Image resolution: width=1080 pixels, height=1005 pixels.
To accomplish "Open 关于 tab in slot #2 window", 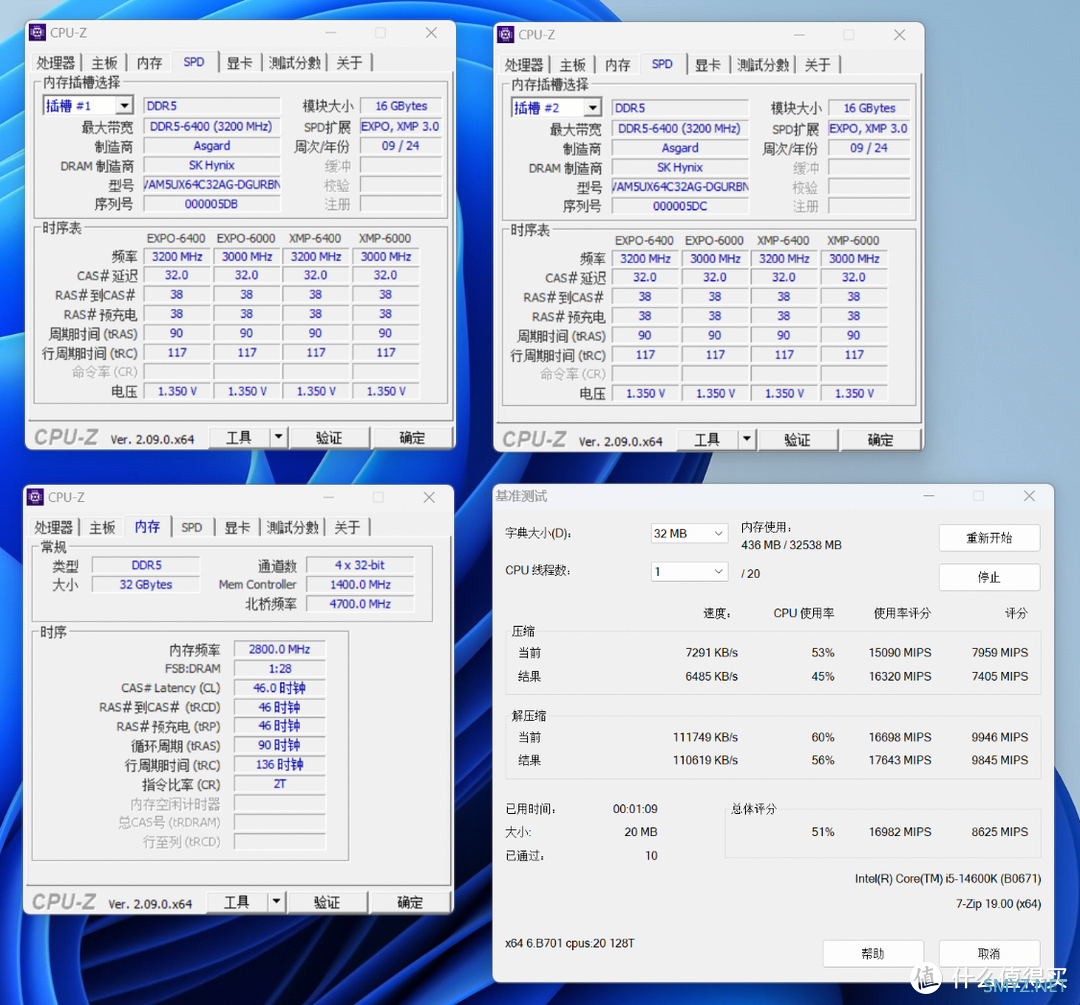I will [818, 65].
